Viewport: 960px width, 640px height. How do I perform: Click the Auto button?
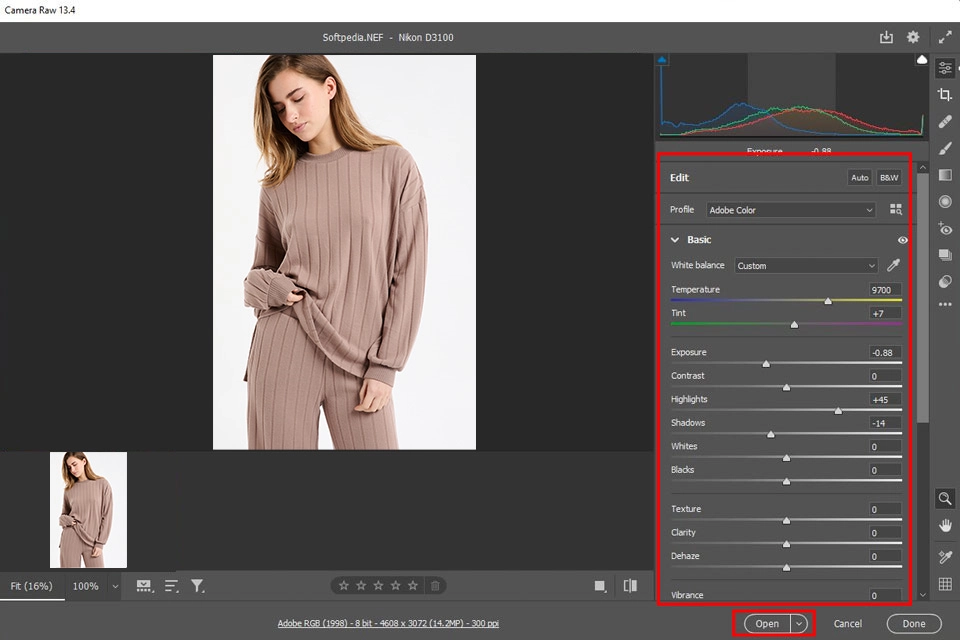coord(859,178)
